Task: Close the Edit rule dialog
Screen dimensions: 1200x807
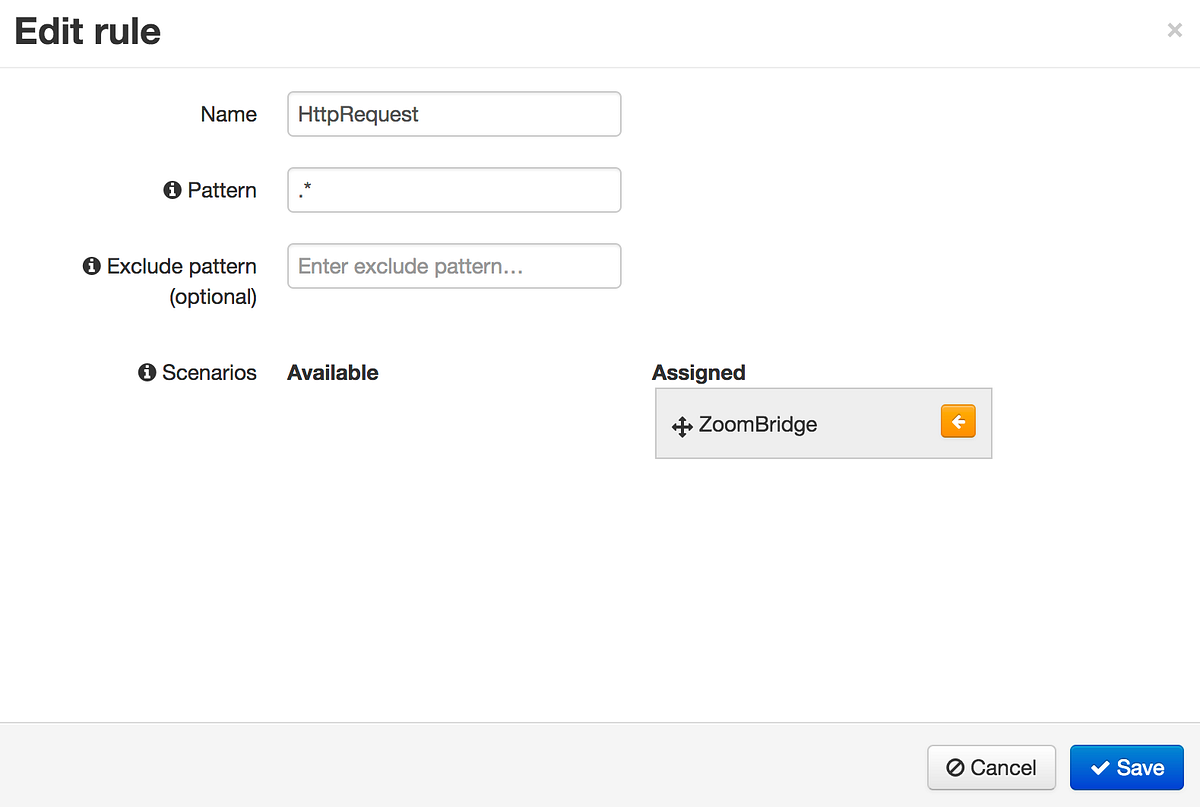Action: coord(1175,31)
